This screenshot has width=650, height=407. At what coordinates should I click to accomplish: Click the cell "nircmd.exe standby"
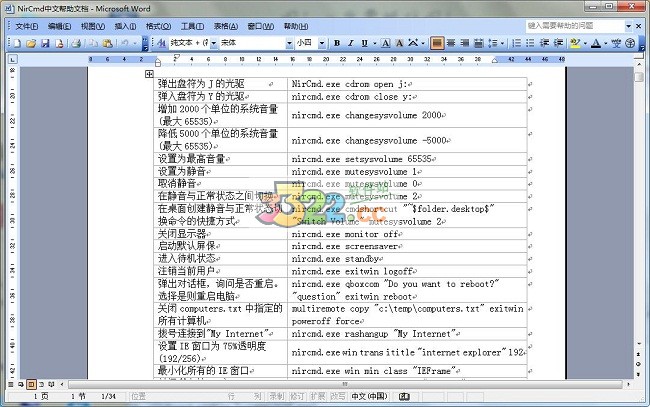[x=407, y=259]
